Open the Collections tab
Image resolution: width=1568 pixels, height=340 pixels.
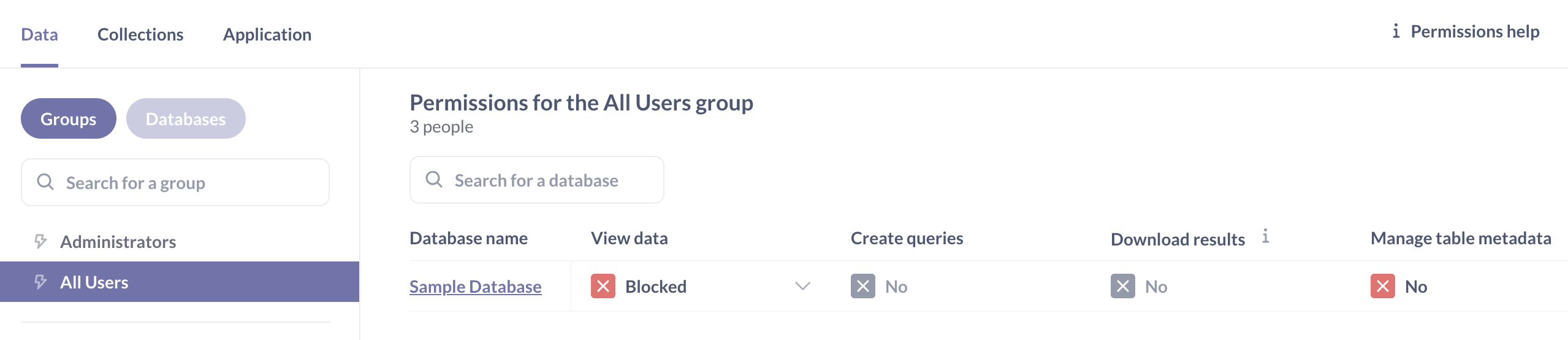pyautogui.click(x=140, y=34)
